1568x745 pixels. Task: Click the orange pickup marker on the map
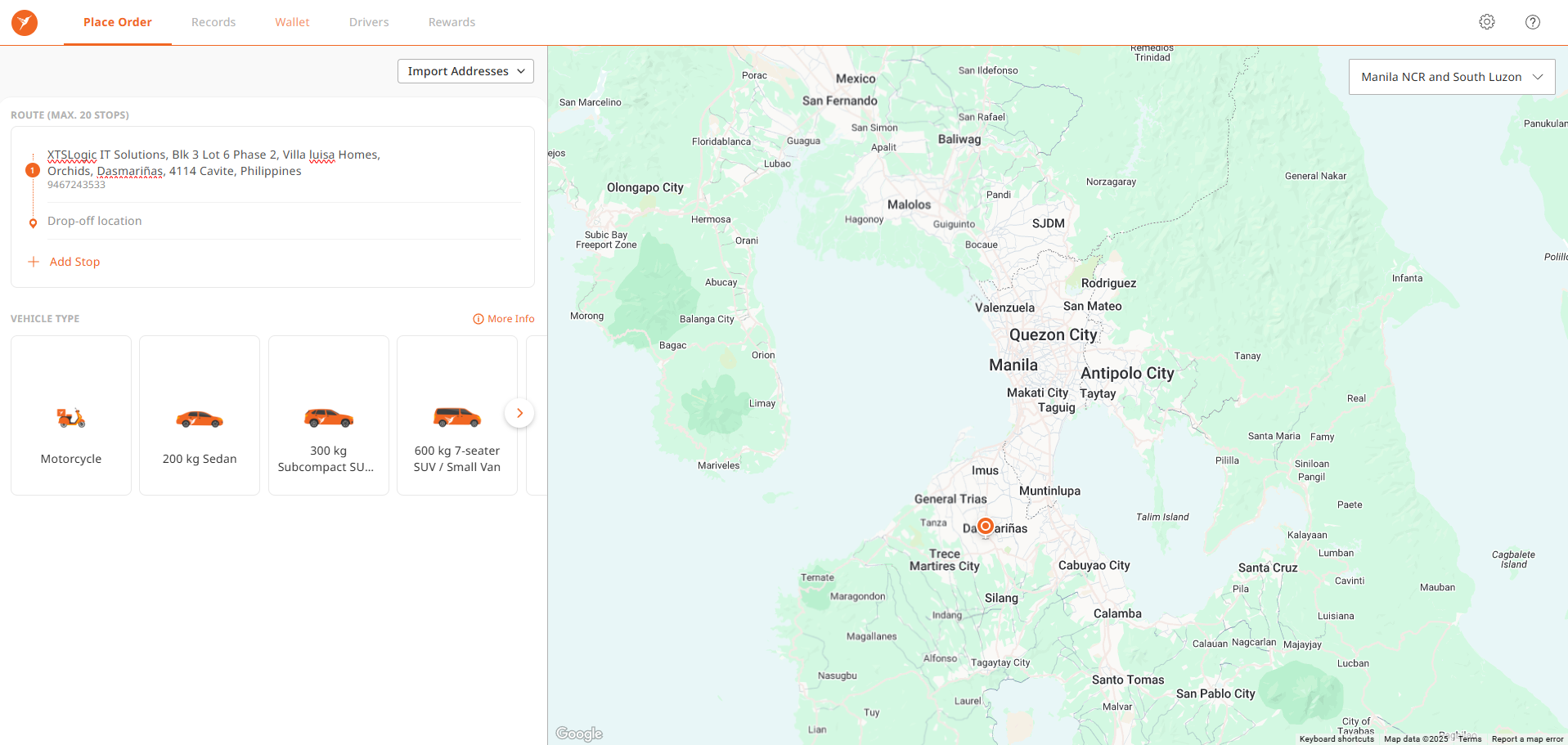[x=986, y=526]
